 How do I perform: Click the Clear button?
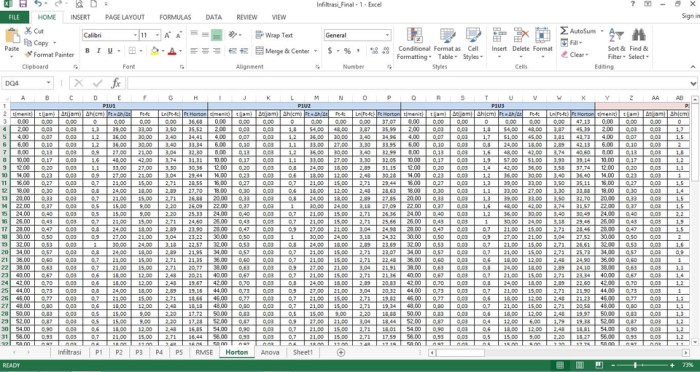point(575,54)
